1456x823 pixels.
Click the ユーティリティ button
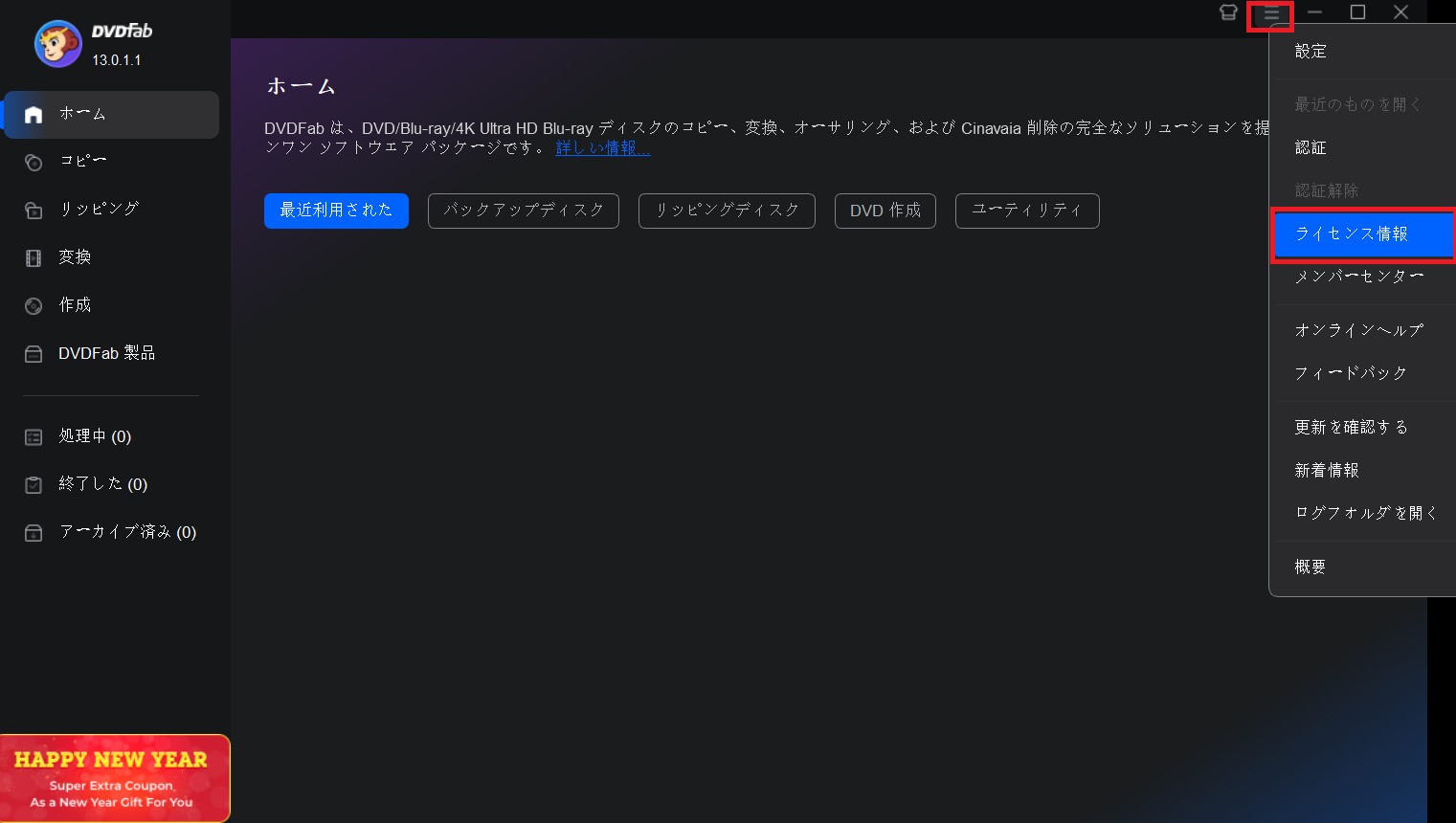point(1027,211)
